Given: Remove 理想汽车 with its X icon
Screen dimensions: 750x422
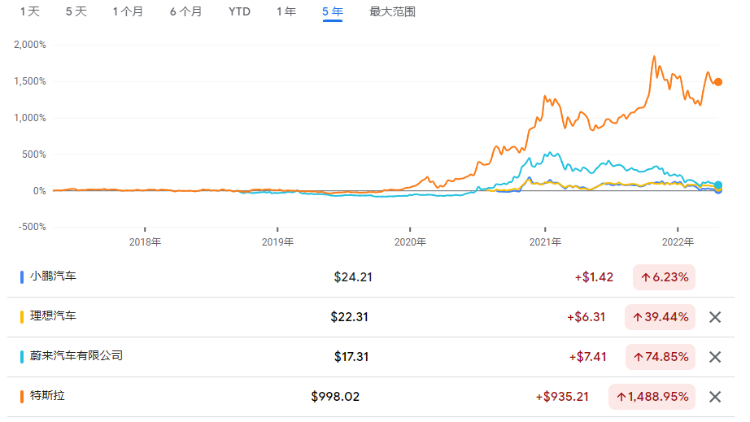Looking at the screenshot, I should click(x=715, y=317).
